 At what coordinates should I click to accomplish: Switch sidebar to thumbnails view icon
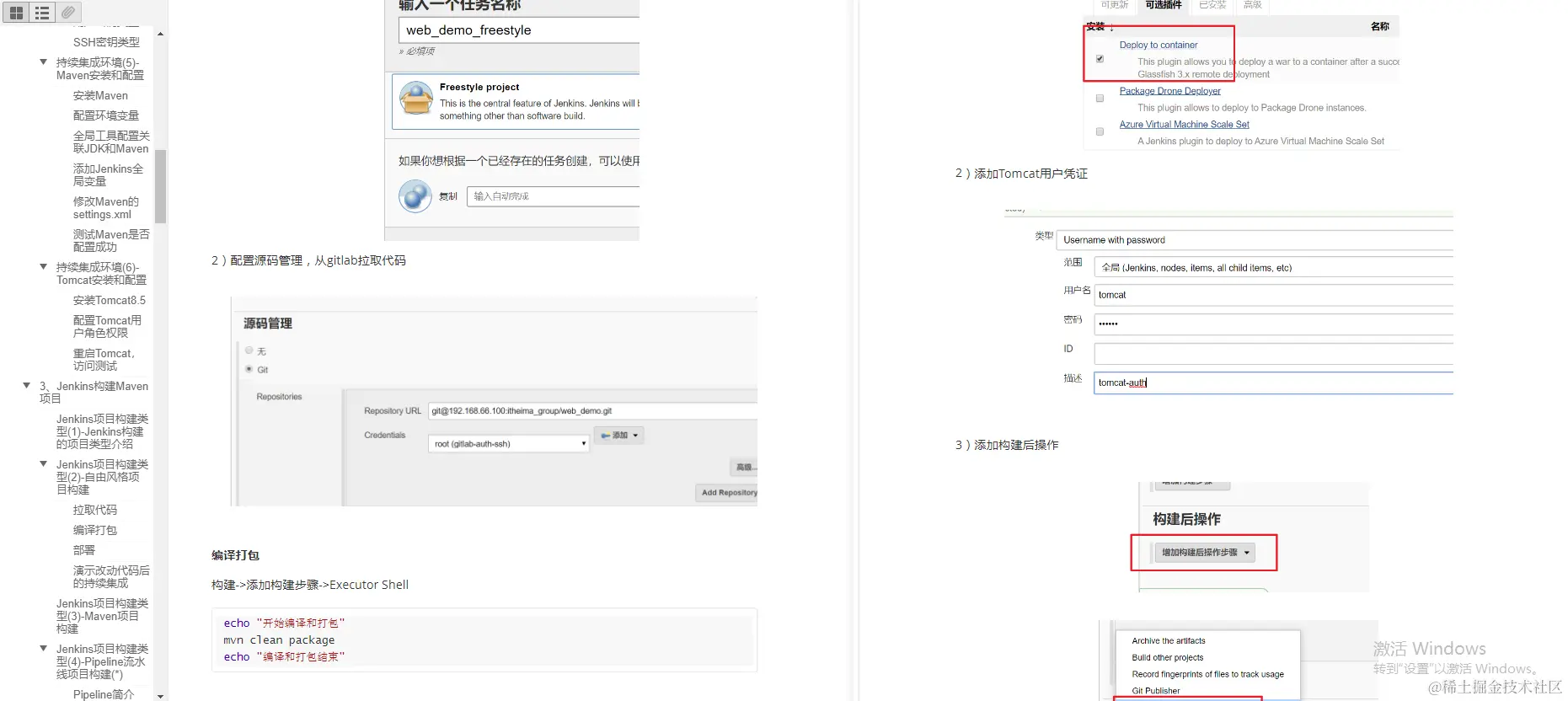pyautogui.click(x=16, y=13)
